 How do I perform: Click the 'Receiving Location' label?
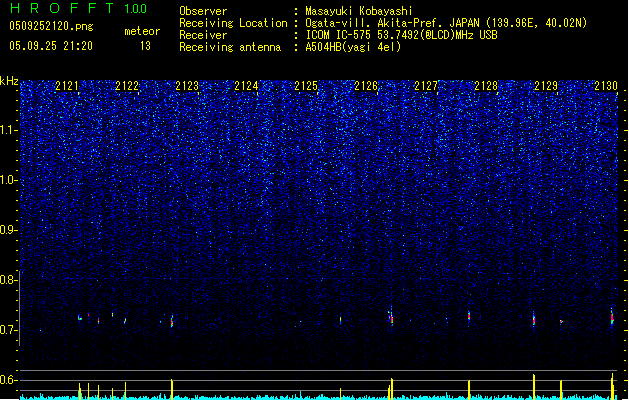tap(233, 23)
